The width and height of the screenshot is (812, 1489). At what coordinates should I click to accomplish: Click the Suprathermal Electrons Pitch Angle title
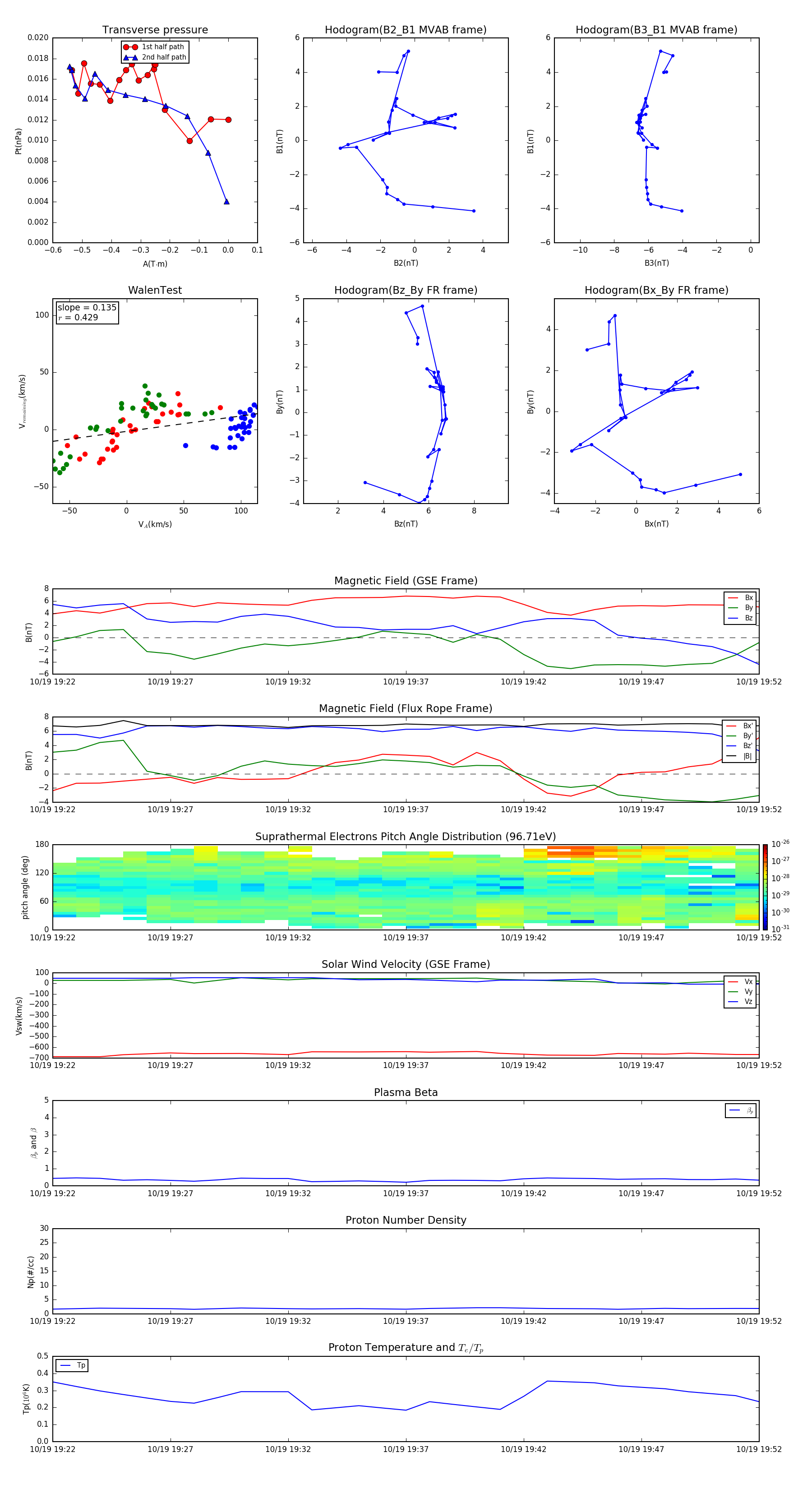coord(406,837)
